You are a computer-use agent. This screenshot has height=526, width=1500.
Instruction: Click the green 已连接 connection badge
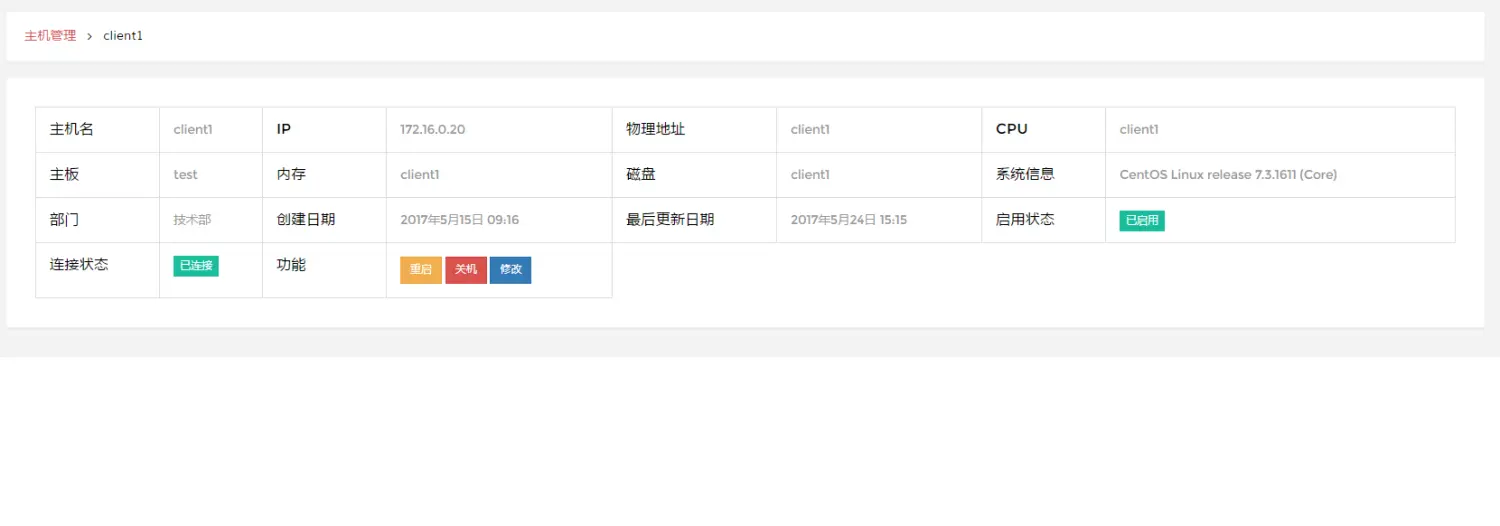point(196,266)
